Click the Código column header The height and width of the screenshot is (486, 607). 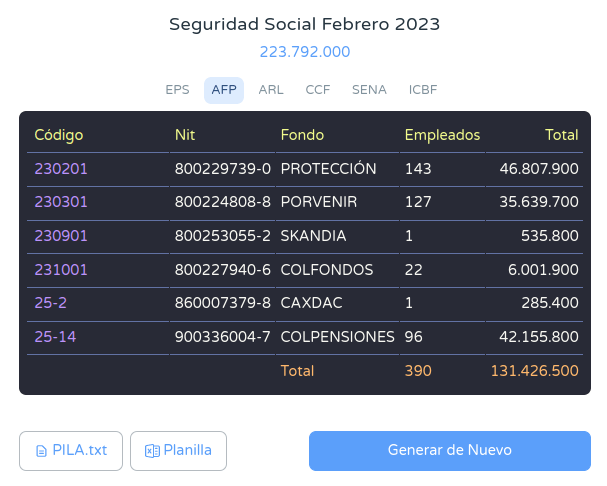[x=59, y=135]
